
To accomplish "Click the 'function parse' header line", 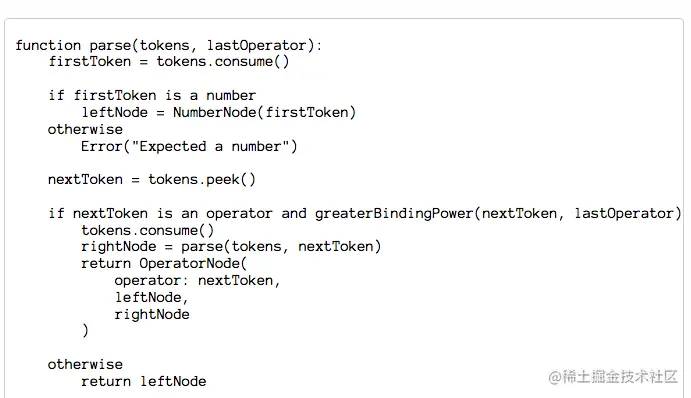I will click(x=169, y=45).
